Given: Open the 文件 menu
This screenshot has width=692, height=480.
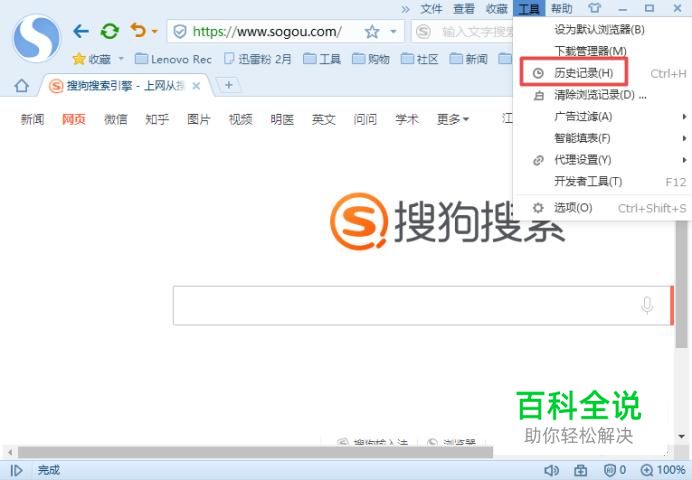Looking at the screenshot, I should click(431, 8).
